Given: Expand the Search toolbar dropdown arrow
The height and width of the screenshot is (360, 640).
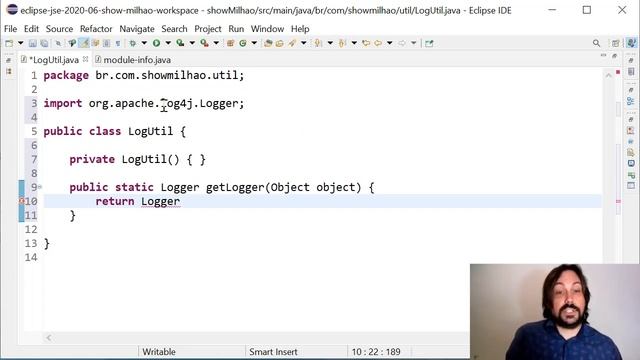Looking at the screenshot, I should tap(304, 43).
